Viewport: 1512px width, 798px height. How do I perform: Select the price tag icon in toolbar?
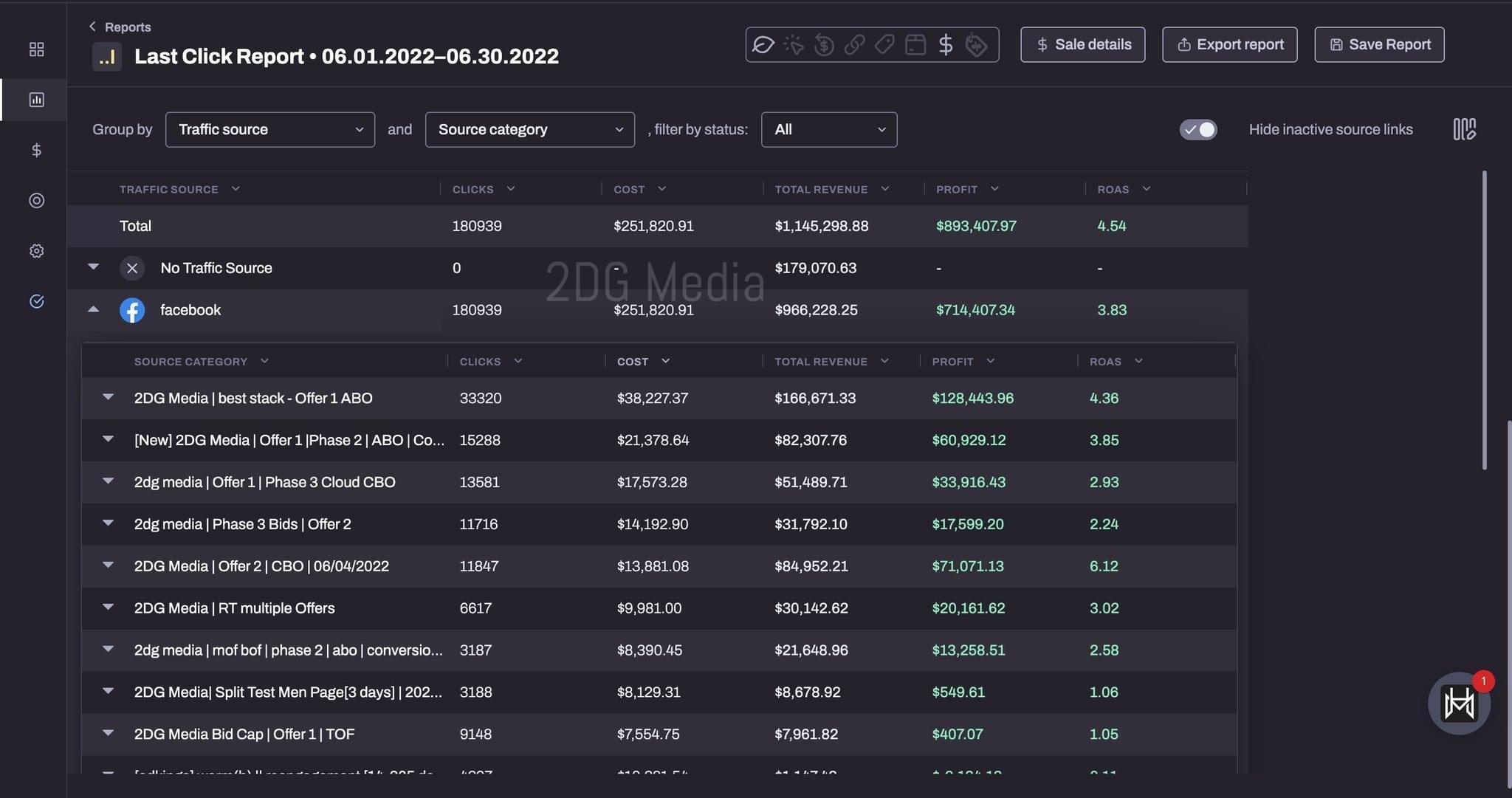884,45
